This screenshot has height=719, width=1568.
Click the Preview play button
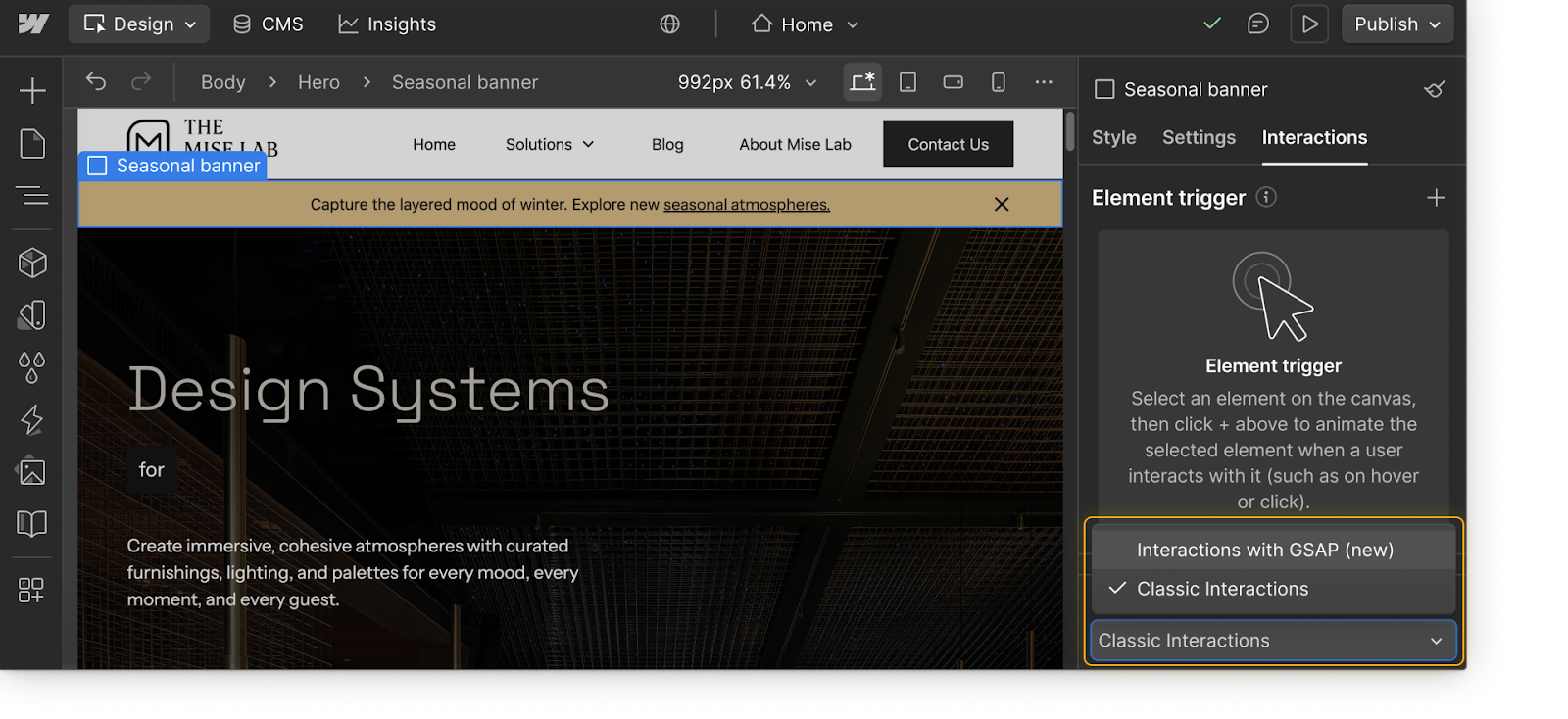pyautogui.click(x=1309, y=24)
